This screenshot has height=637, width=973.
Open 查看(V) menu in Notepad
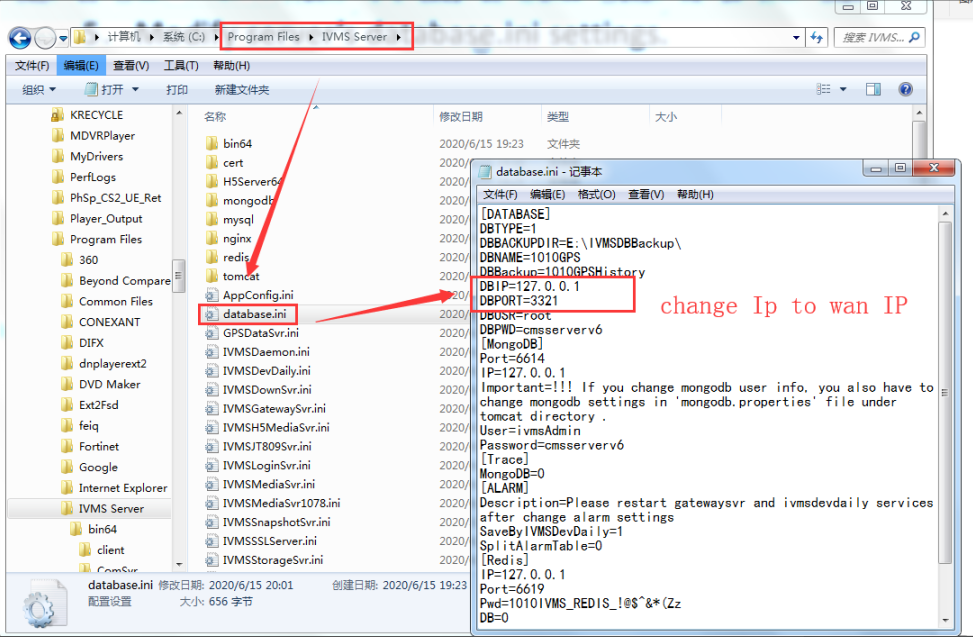click(646, 194)
